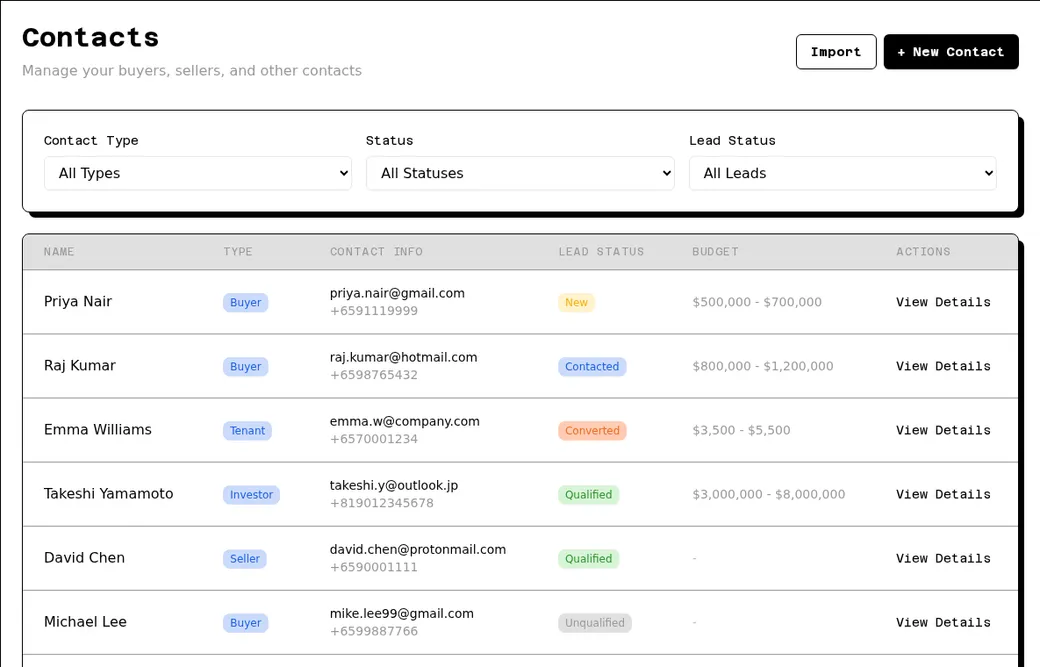View details for David Chen

point(942,558)
